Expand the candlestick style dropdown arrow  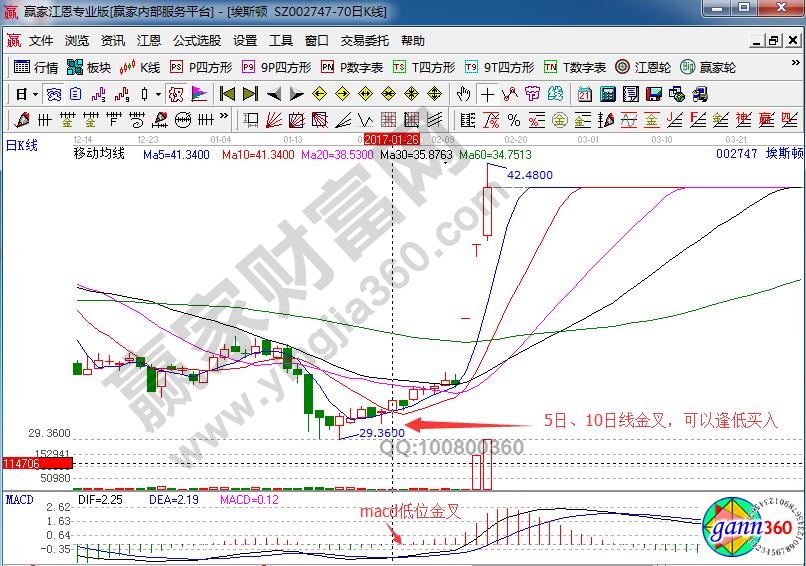click(x=159, y=94)
